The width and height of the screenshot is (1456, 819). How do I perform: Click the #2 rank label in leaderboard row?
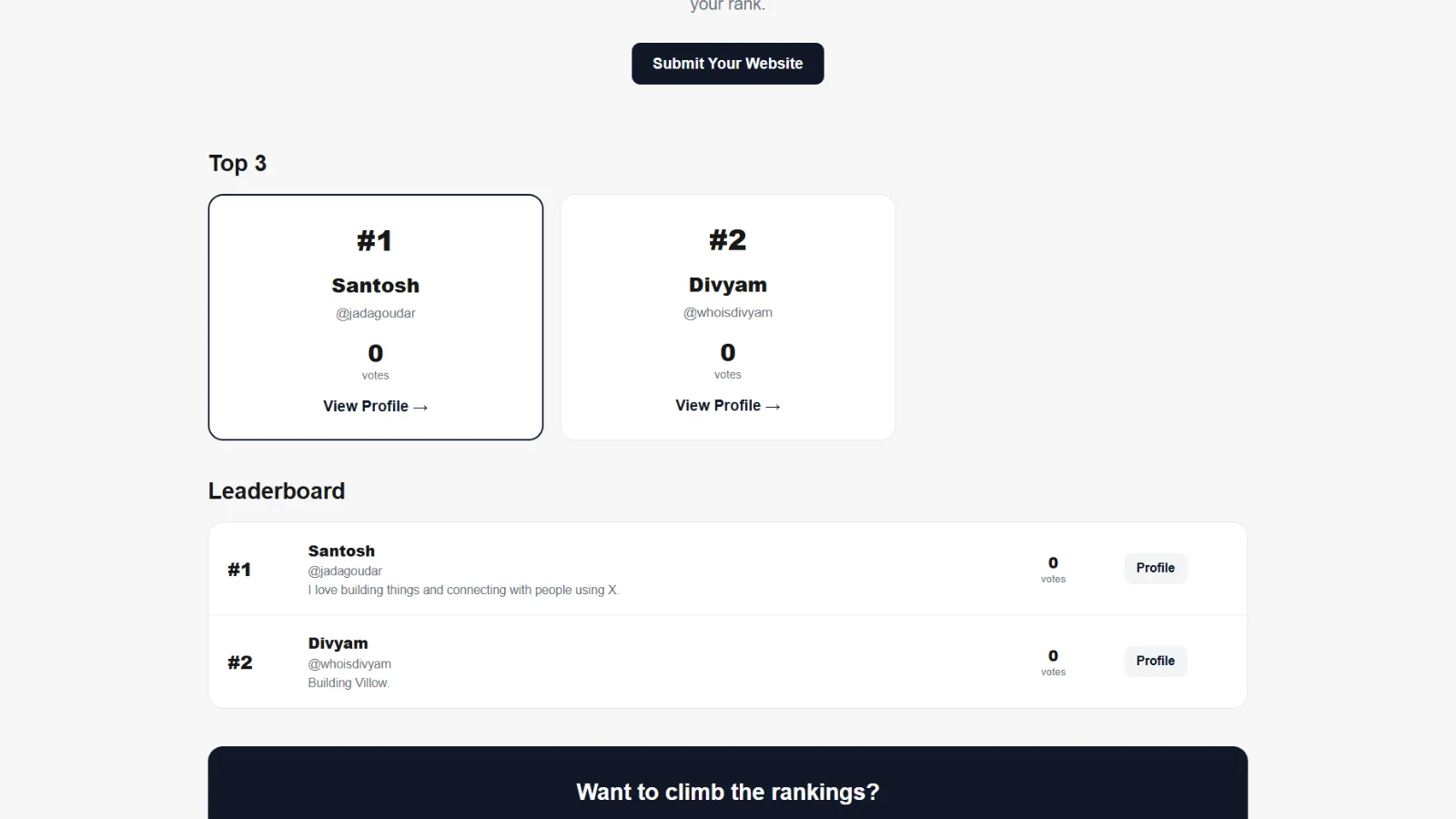[240, 662]
